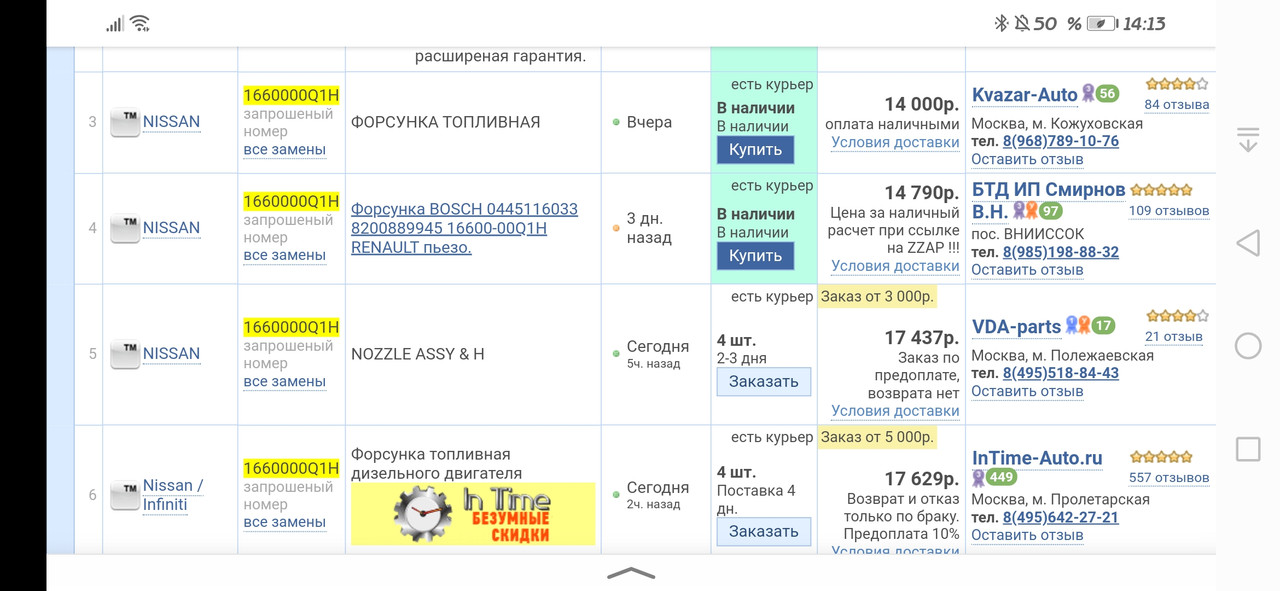Tap the Android home circle button
Viewport: 1280px width, 591px height.
(1248, 346)
